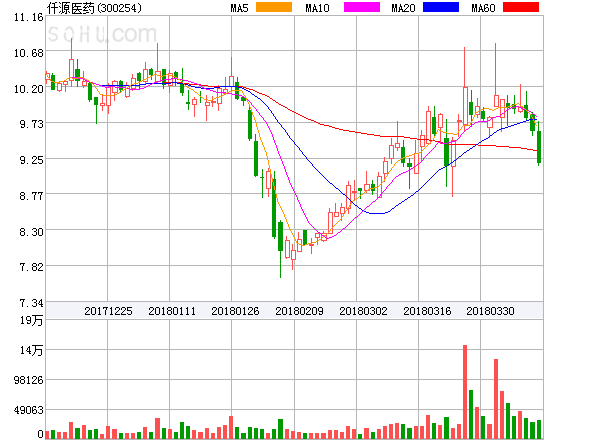Click the 19万 volume axis label
The width and height of the screenshot is (600, 440).
pyautogui.click(x=31, y=320)
